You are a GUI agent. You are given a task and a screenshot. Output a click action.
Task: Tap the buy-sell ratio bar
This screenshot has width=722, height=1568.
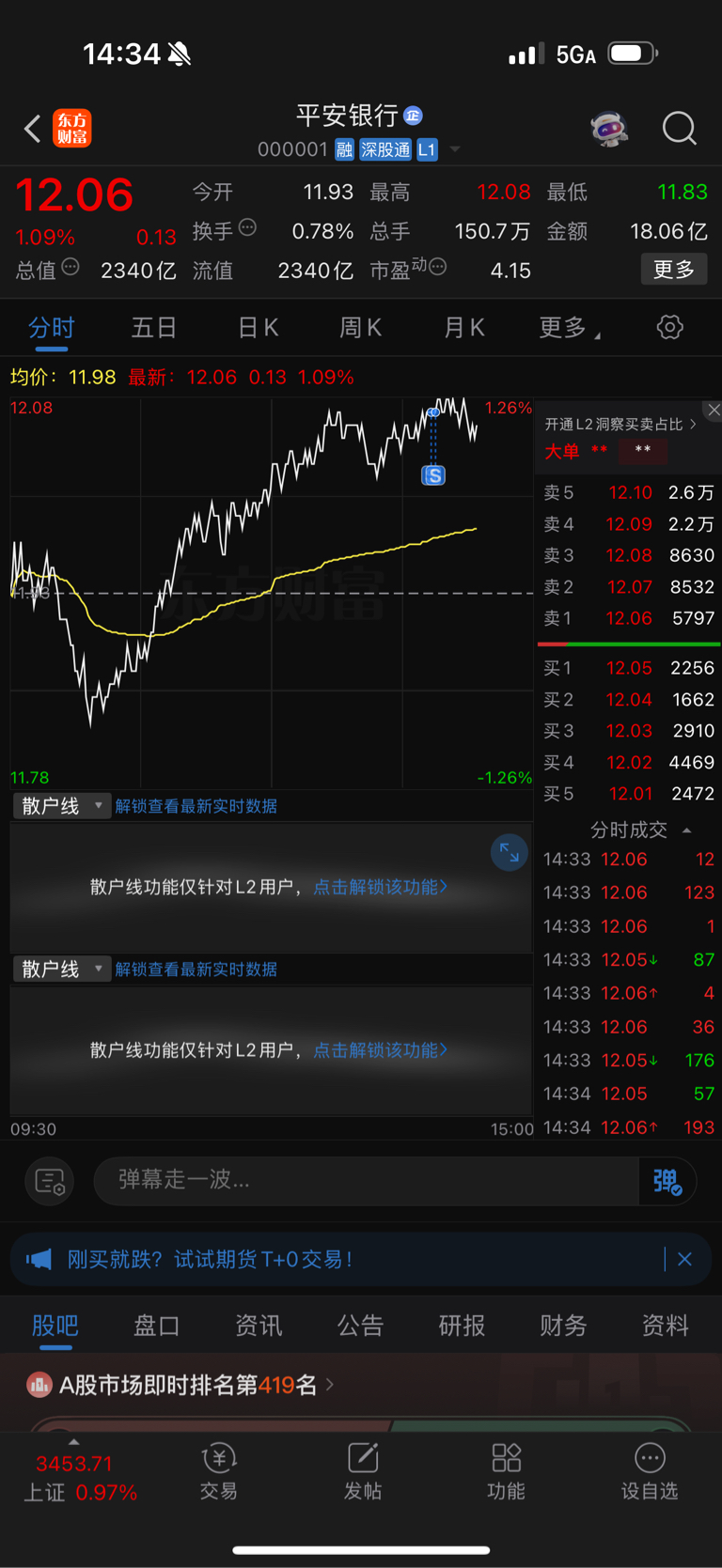[629, 644]
